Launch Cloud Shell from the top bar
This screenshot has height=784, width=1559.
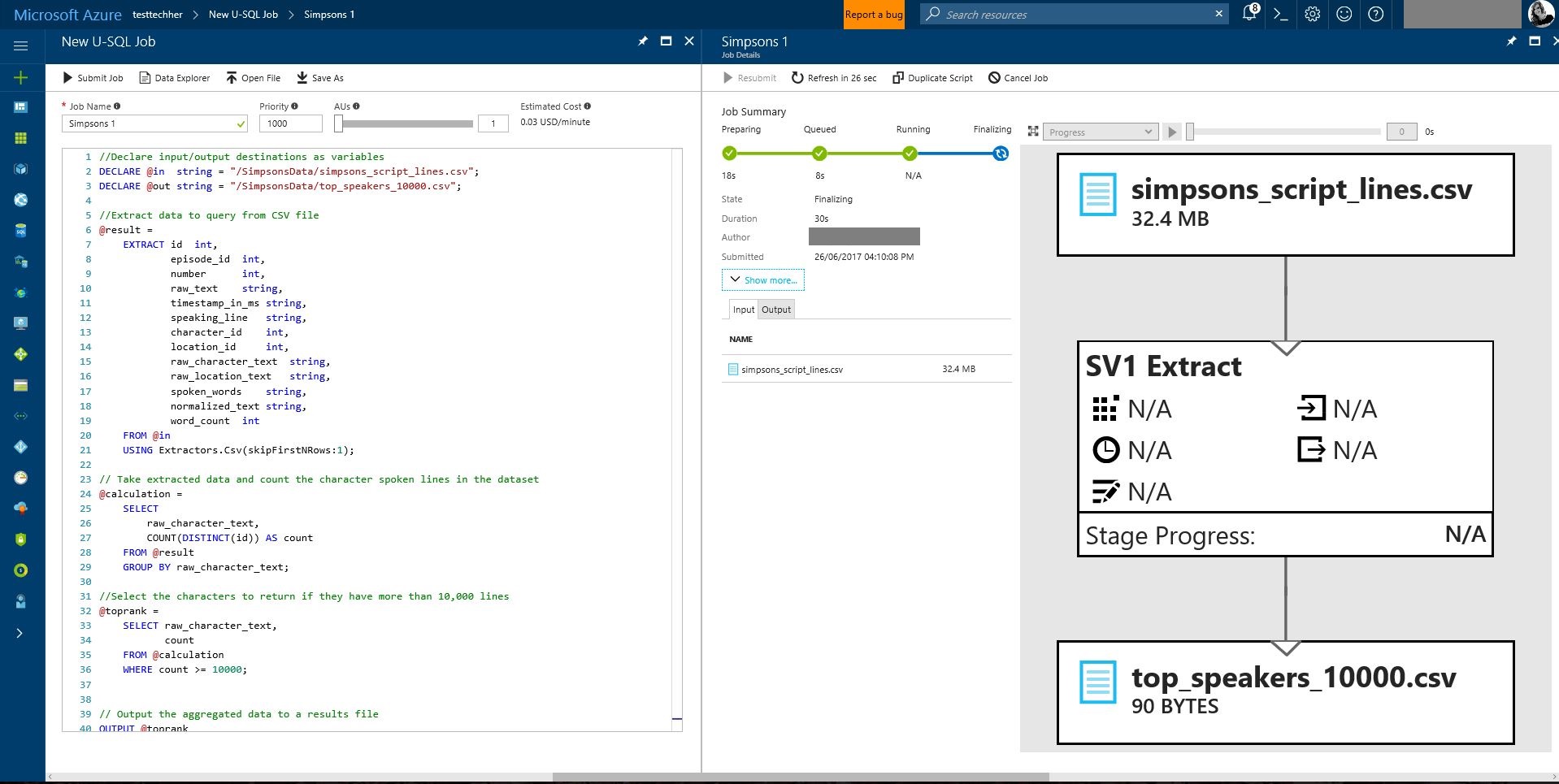(1281, 14)
